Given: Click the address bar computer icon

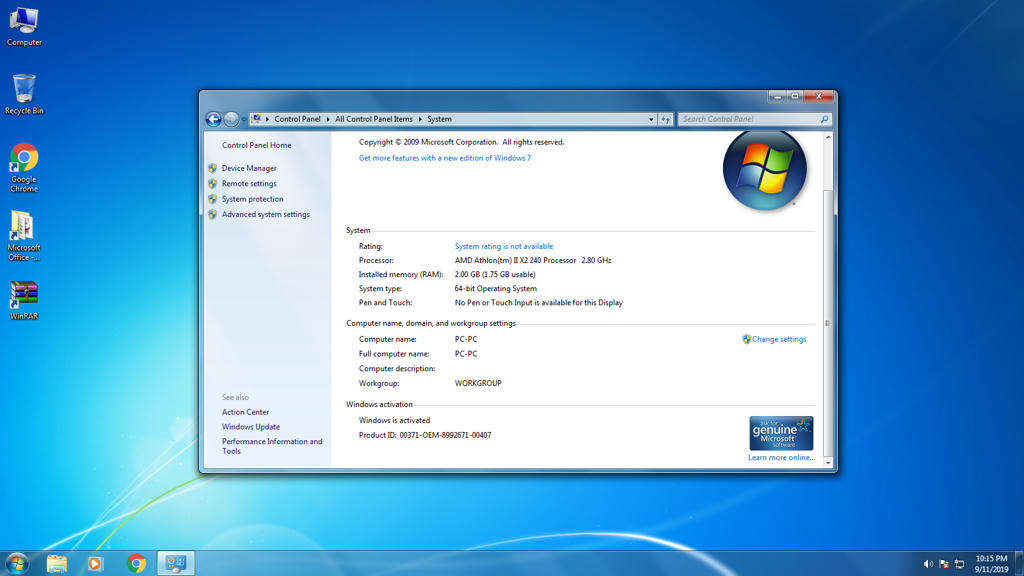Looking at the screenshot, I should click(x=257, y=119).
